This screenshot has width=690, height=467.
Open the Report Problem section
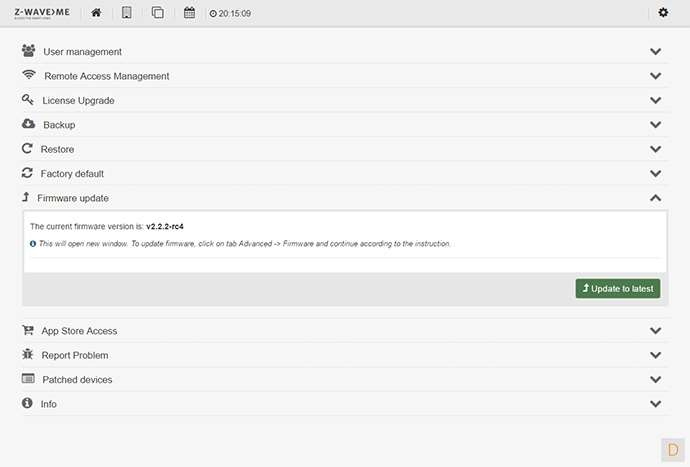(75, 355)
